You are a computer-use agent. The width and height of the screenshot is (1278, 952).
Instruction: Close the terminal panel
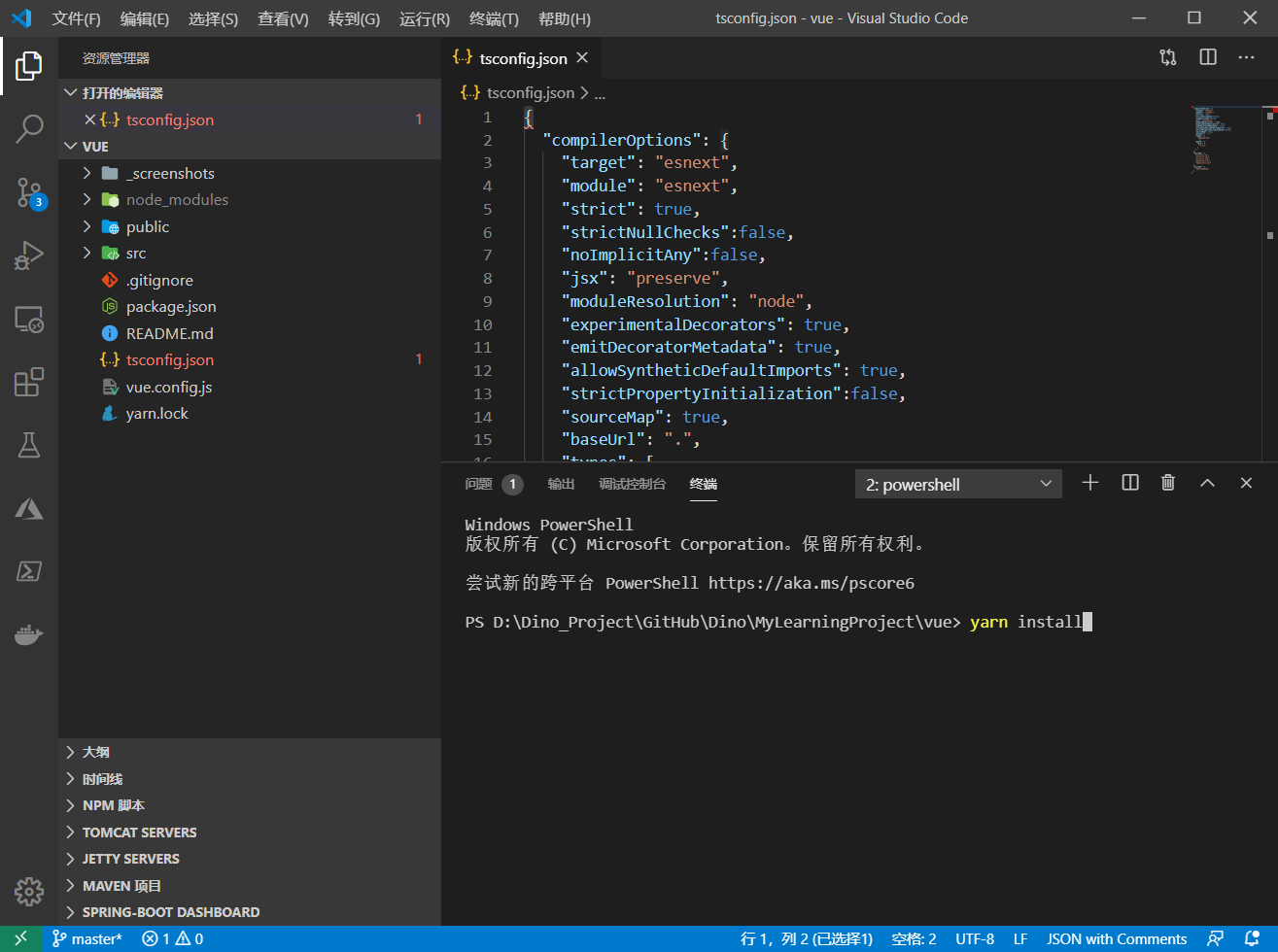[x=1247, y=483]
